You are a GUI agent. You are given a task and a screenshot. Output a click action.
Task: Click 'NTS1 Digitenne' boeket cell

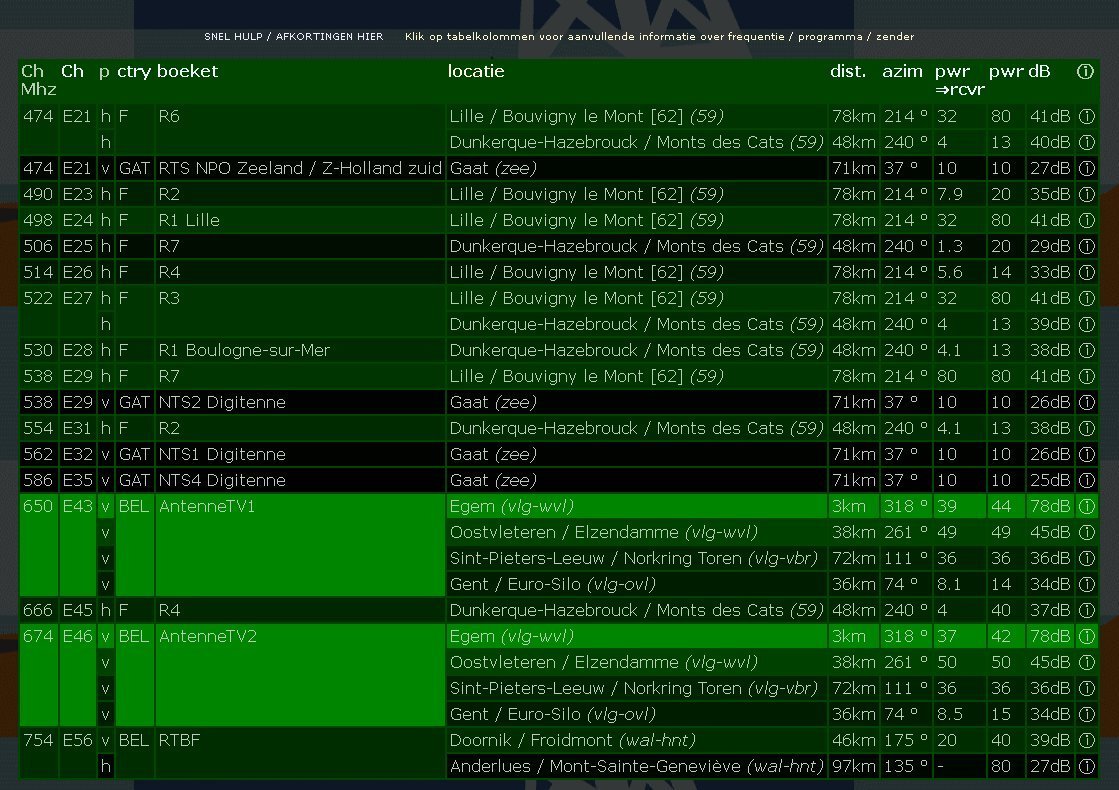coord(300,455)
